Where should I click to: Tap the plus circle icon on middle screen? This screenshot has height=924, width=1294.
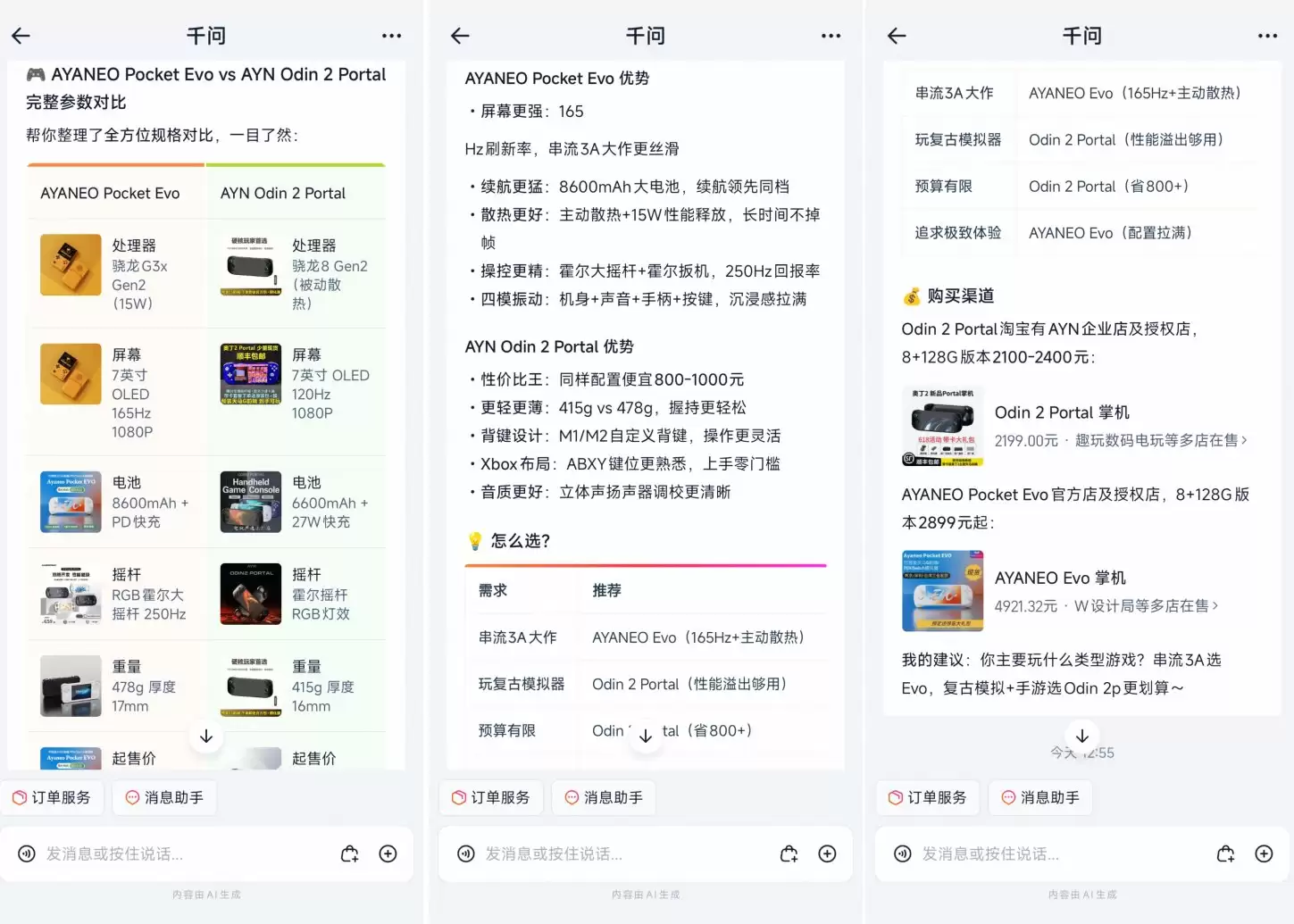click(827, 854)
